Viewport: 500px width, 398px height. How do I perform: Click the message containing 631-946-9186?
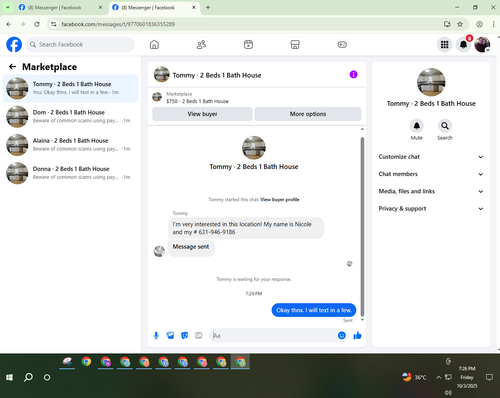tap(246, 228)
